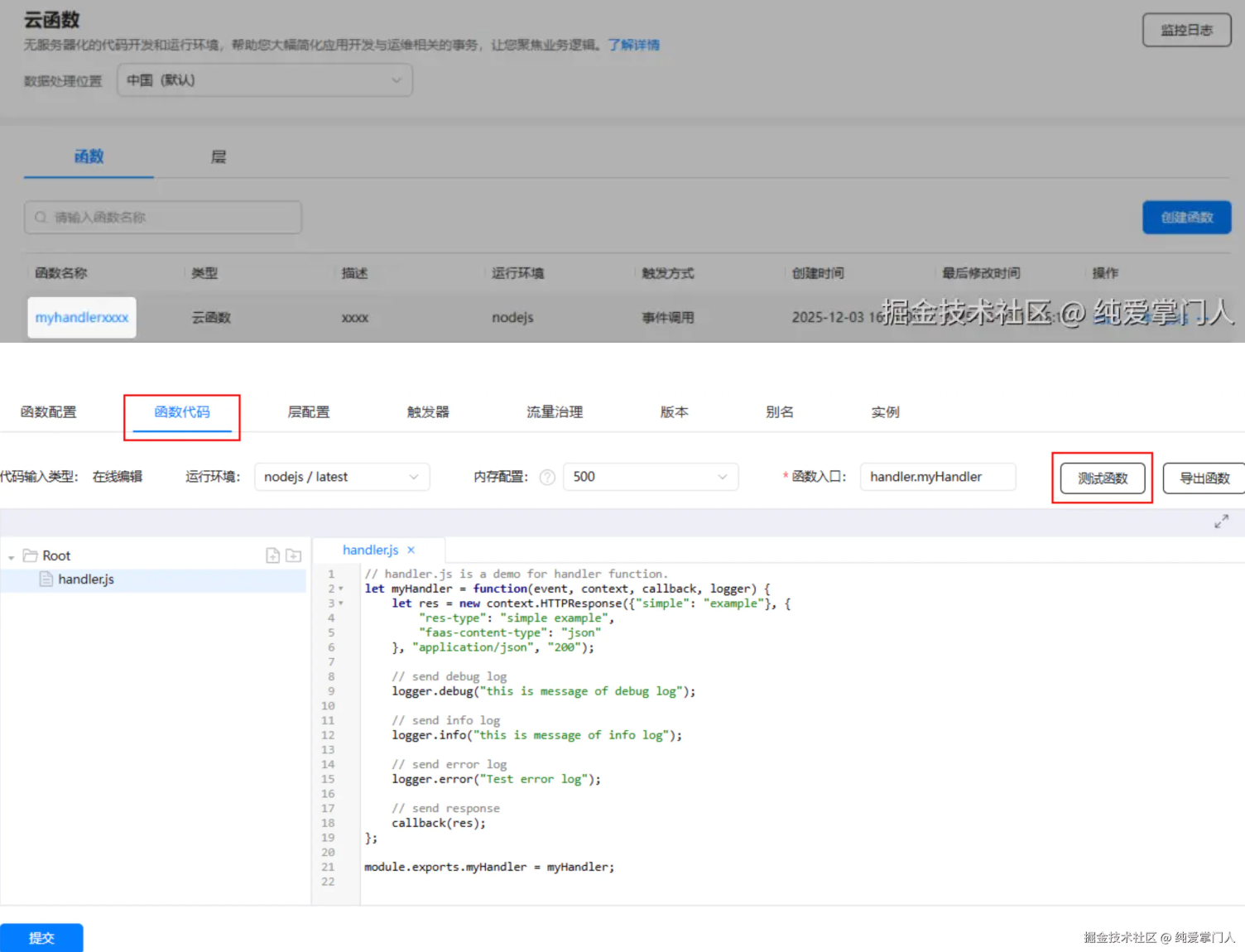This screenshot has width=1245, height=952.
Task: Open the myhandlerxxxx function link
Action: click(81, 317)
